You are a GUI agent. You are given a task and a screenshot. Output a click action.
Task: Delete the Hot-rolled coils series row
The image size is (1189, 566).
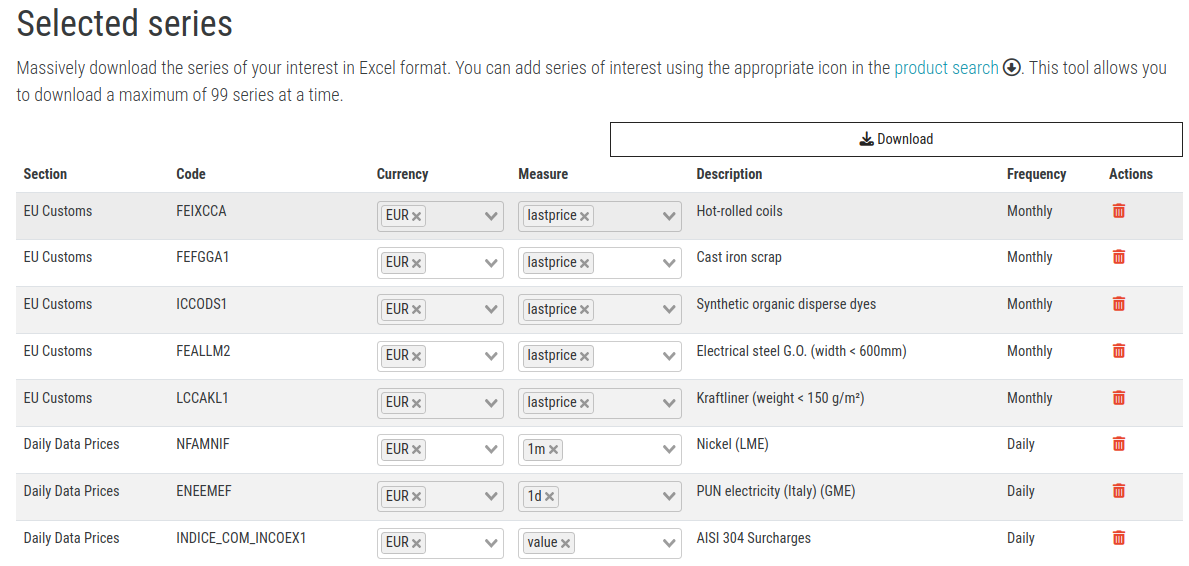pyautogui.click(x=1118, y=211)
